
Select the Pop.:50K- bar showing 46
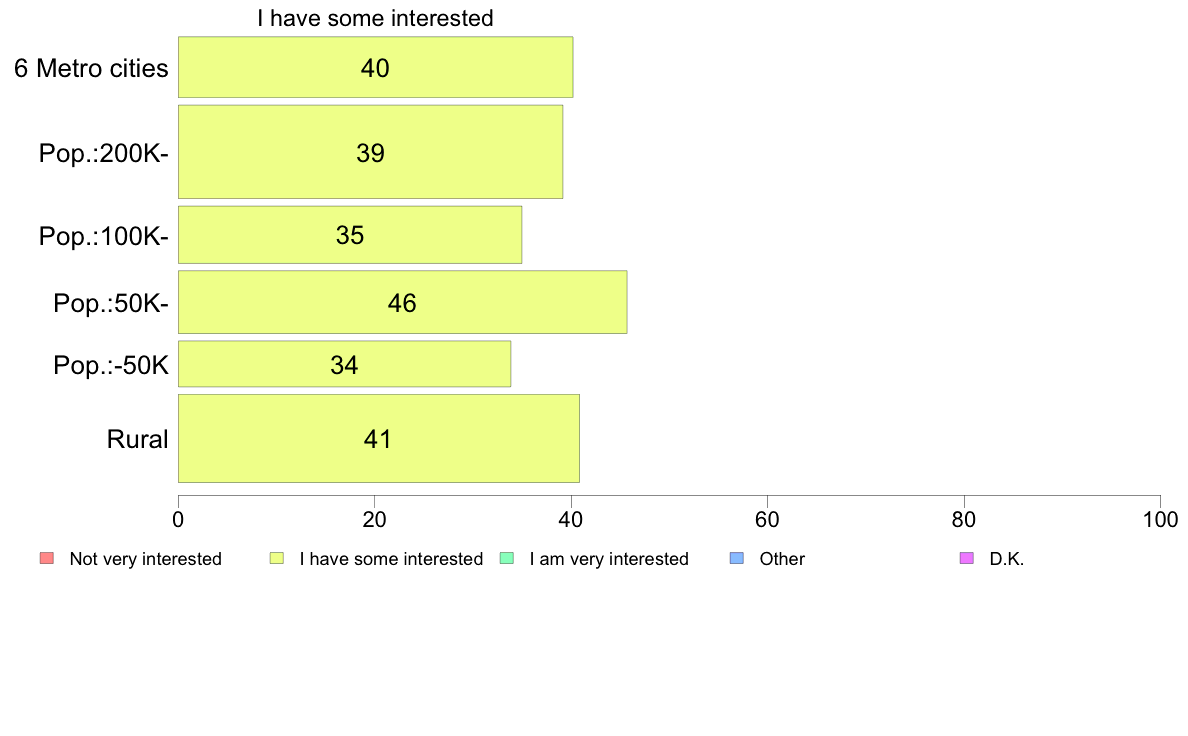click(402, 302)
